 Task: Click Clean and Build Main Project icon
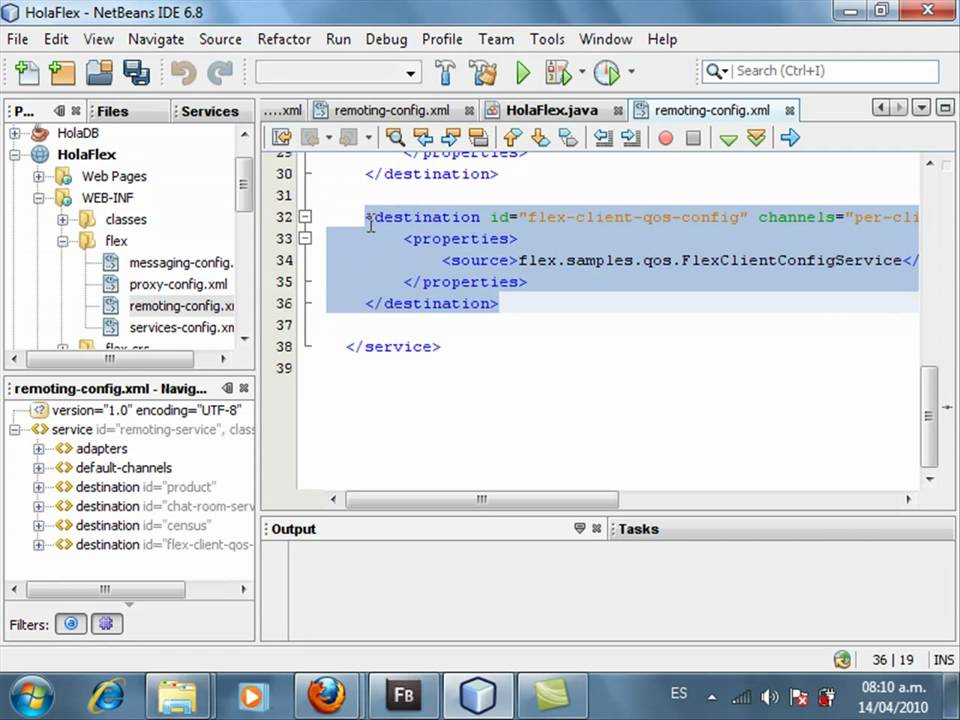484,72
